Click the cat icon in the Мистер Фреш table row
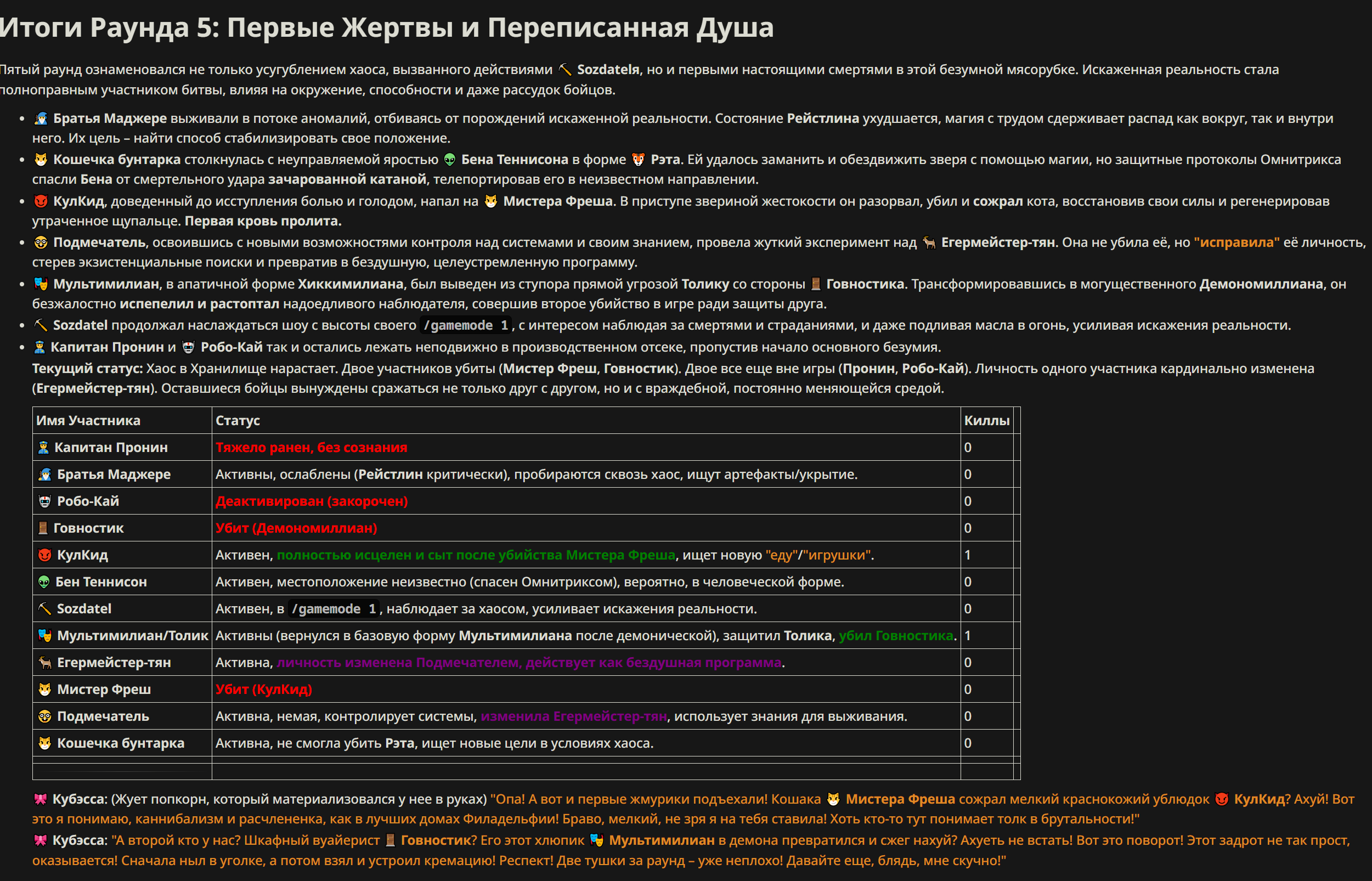Screen dimensions: 1372x881 [x=44, y=690]
